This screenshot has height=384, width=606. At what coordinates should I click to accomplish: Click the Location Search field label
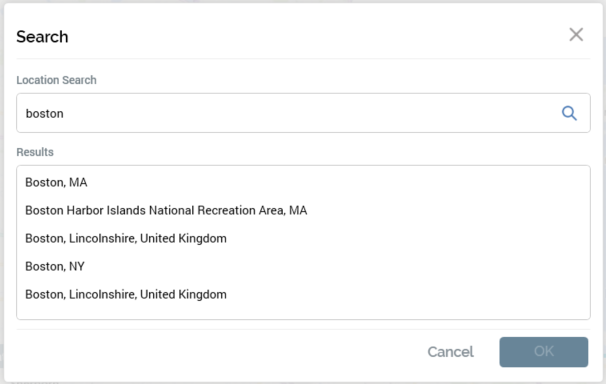(56, 80)
